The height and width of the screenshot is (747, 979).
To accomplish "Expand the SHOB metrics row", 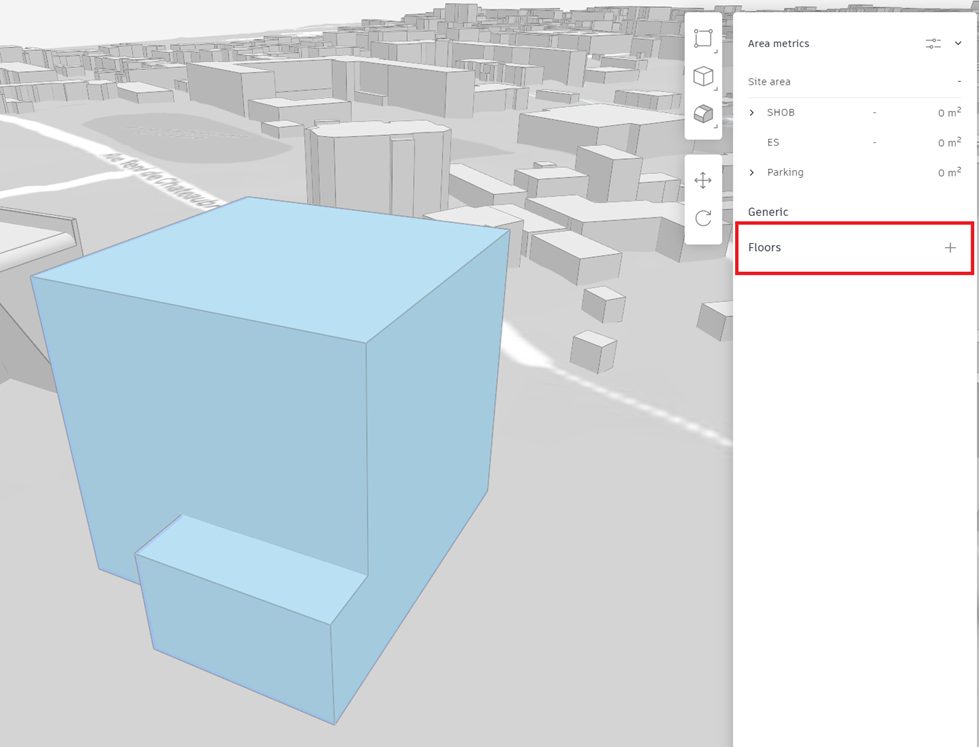I will pyautogui.click(x=752, y=113).
